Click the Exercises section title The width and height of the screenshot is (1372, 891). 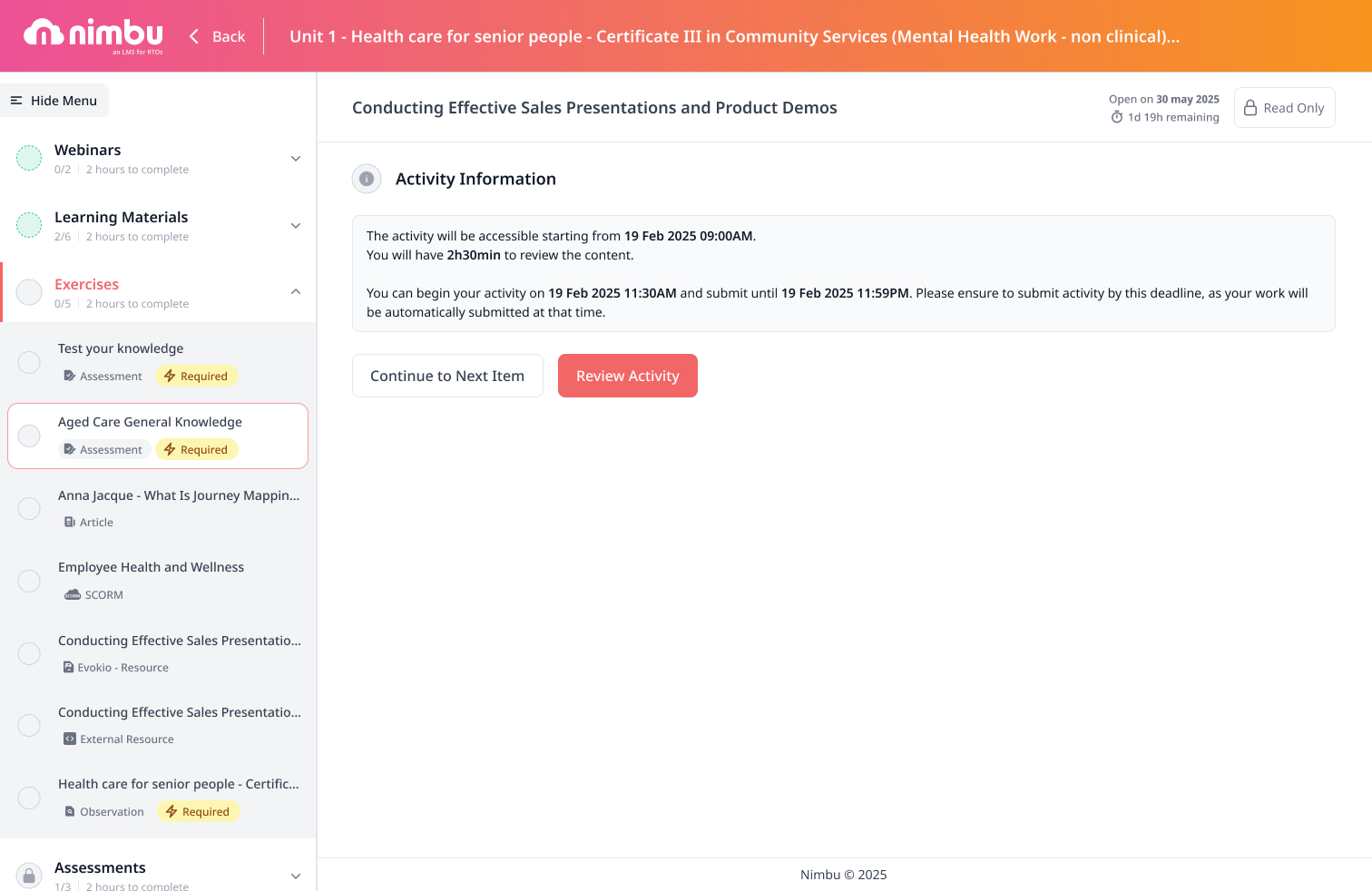click(x=86, y=284)
